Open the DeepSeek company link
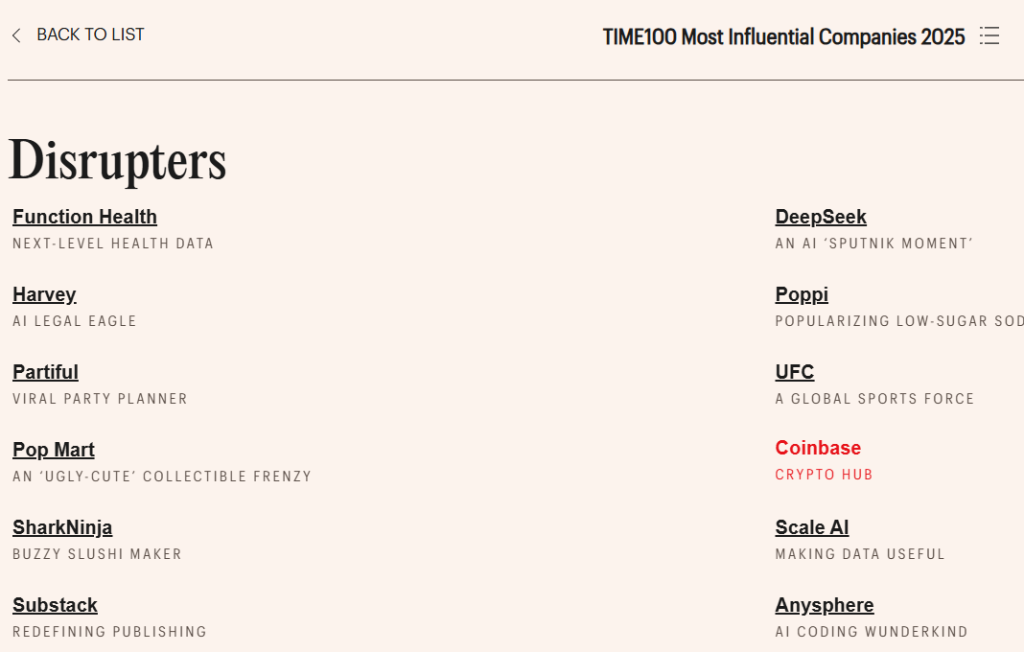 coord(820,217)
